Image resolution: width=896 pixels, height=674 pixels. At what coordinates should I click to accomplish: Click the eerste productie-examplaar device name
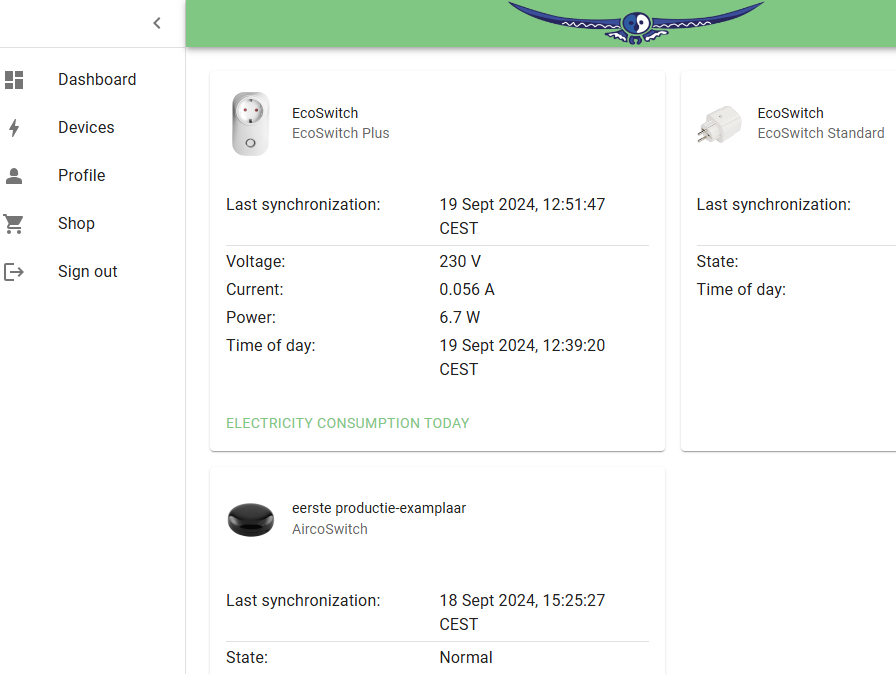379,508
